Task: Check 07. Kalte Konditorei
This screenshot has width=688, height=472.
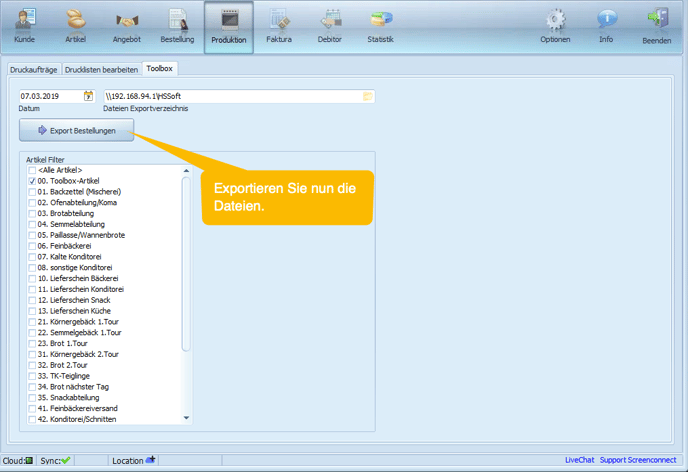Action: [32, 257]
